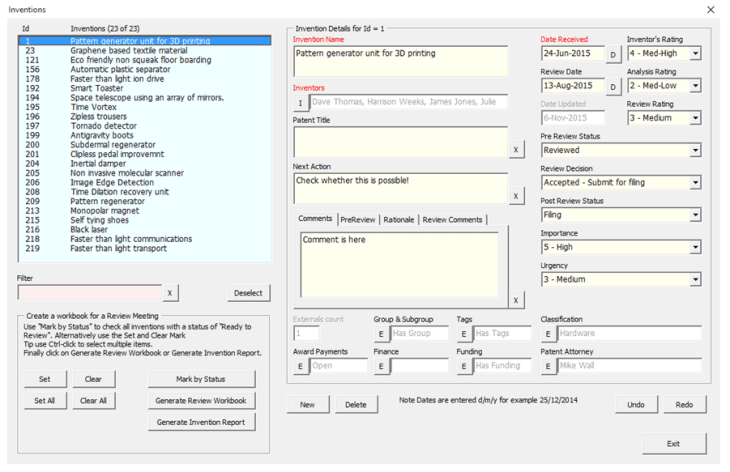Click the E button for Group & Subgroup

click(x=381, y=334)
